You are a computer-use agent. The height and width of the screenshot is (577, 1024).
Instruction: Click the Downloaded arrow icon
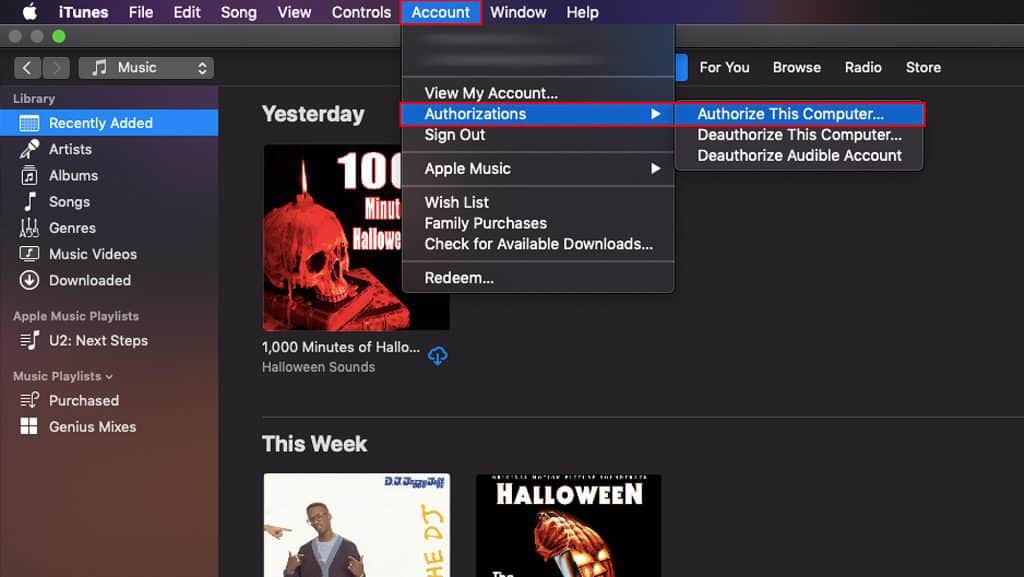[x=29, y=280]
